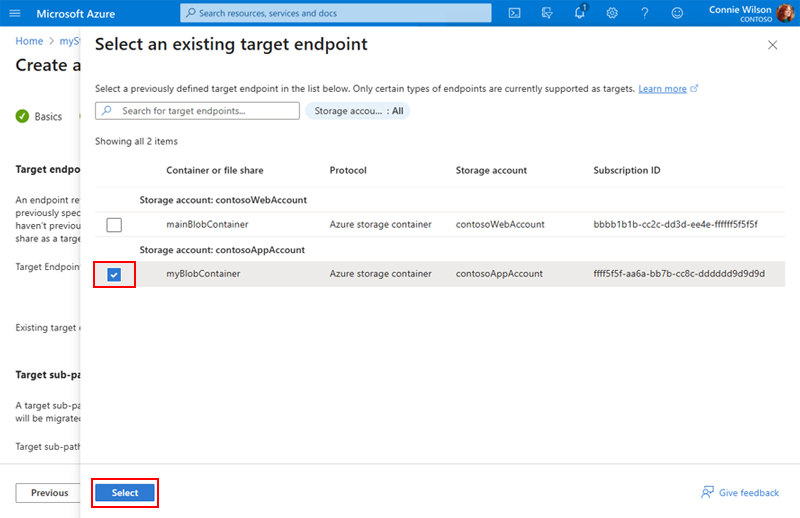Uncheck the myBlobContainer checkbox
Image resolution: width=800 pixels, height=518 pixels.
click(114, 275)
